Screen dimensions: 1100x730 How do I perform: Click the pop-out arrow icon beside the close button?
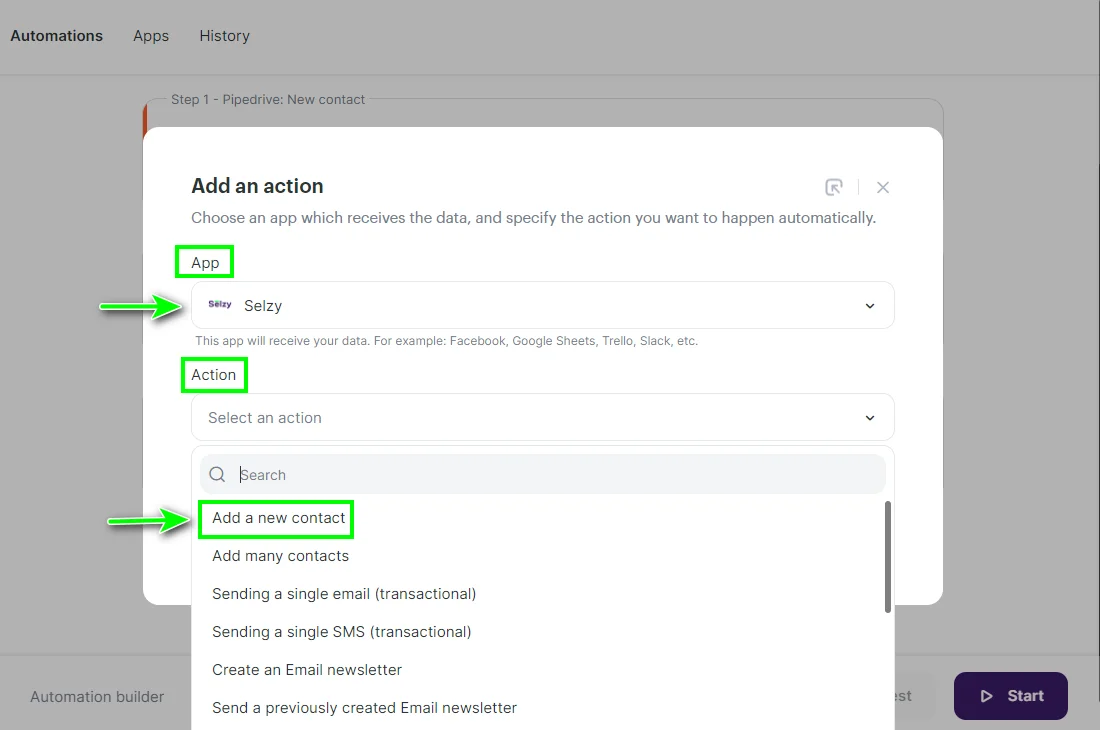click(x=834, y=187)
